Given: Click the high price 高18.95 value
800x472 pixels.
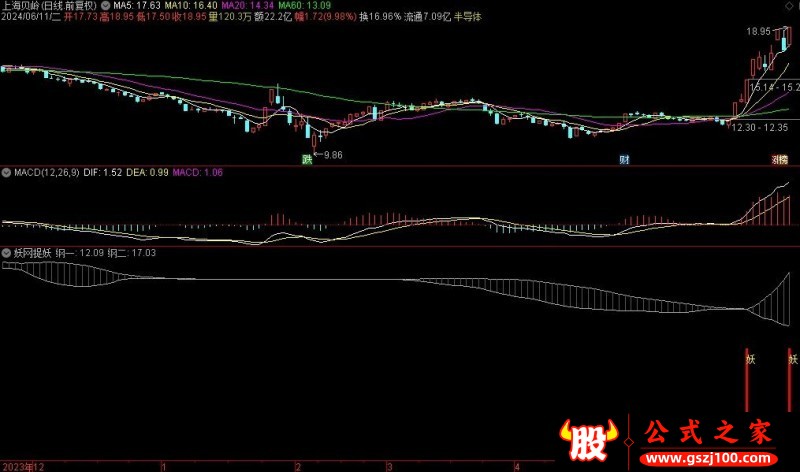Looking at the screenshot, I should [117, 17].
